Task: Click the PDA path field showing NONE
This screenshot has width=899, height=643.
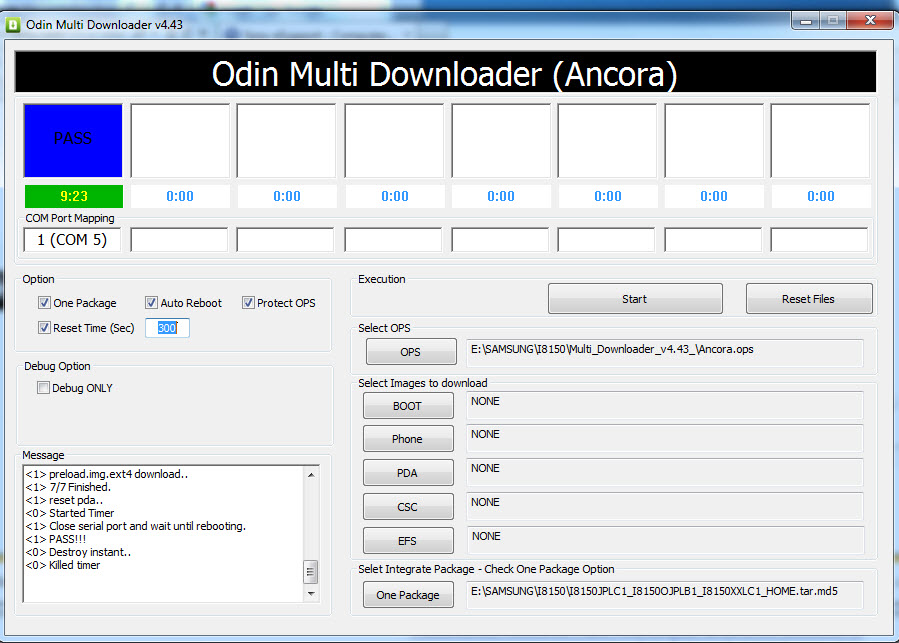Action: [665, 473]
